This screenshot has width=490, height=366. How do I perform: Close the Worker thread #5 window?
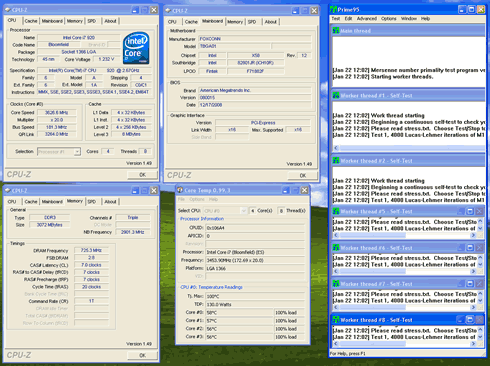[x=479, y=211]
